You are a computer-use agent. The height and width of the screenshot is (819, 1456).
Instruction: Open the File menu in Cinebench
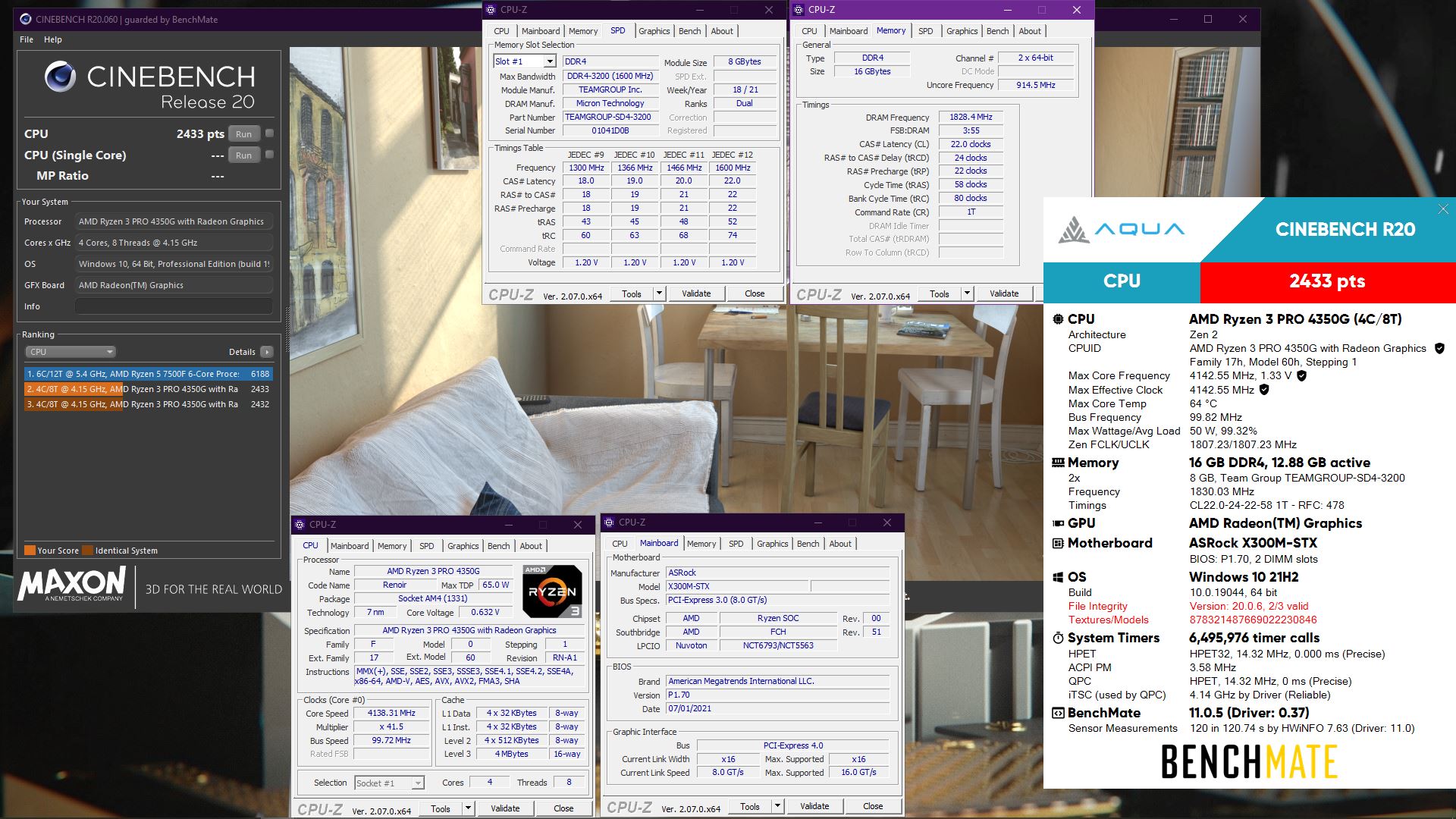pos(27,39)
